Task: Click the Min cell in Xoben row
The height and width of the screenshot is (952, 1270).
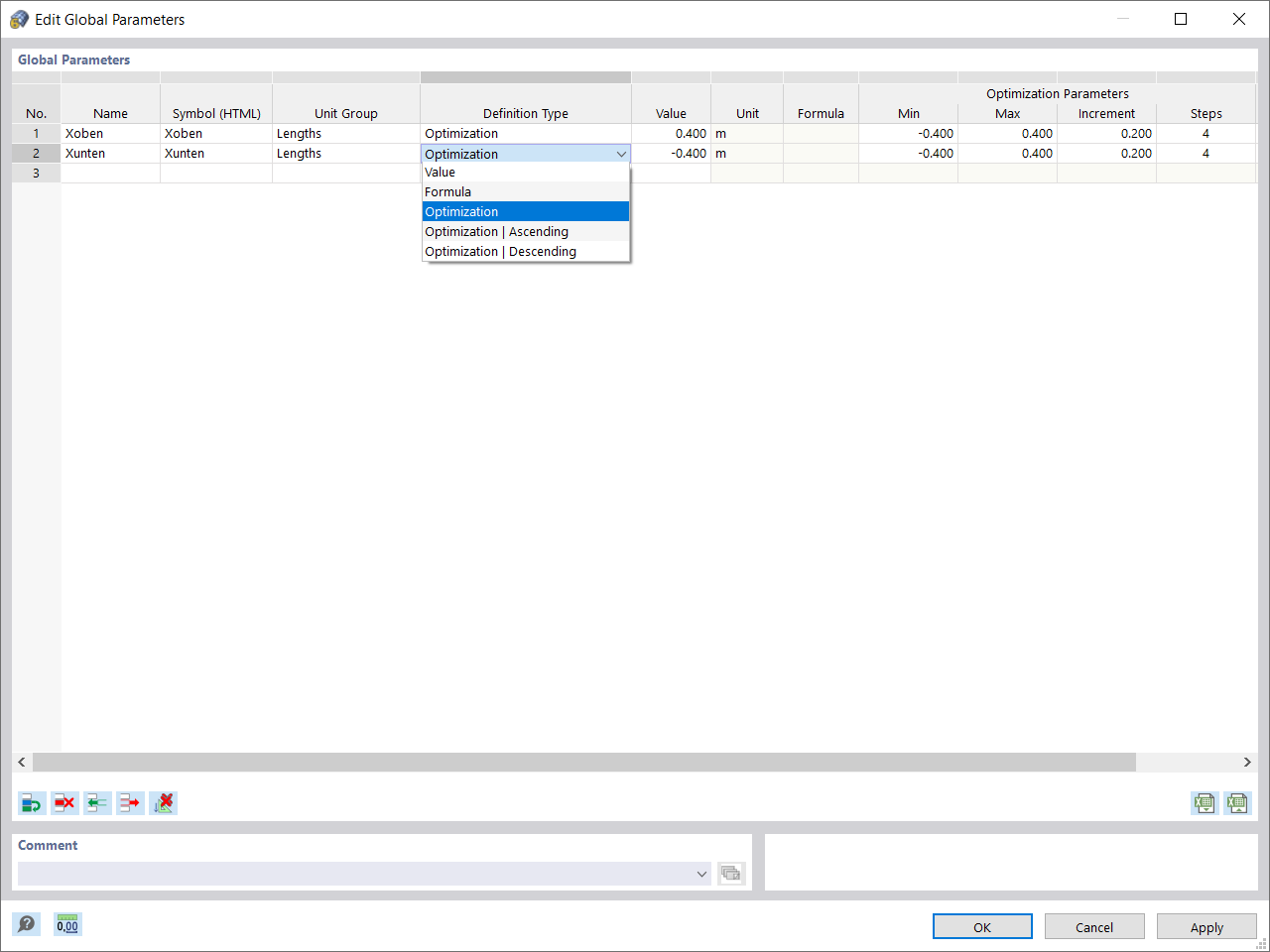Action: click(x=908, y=134)
